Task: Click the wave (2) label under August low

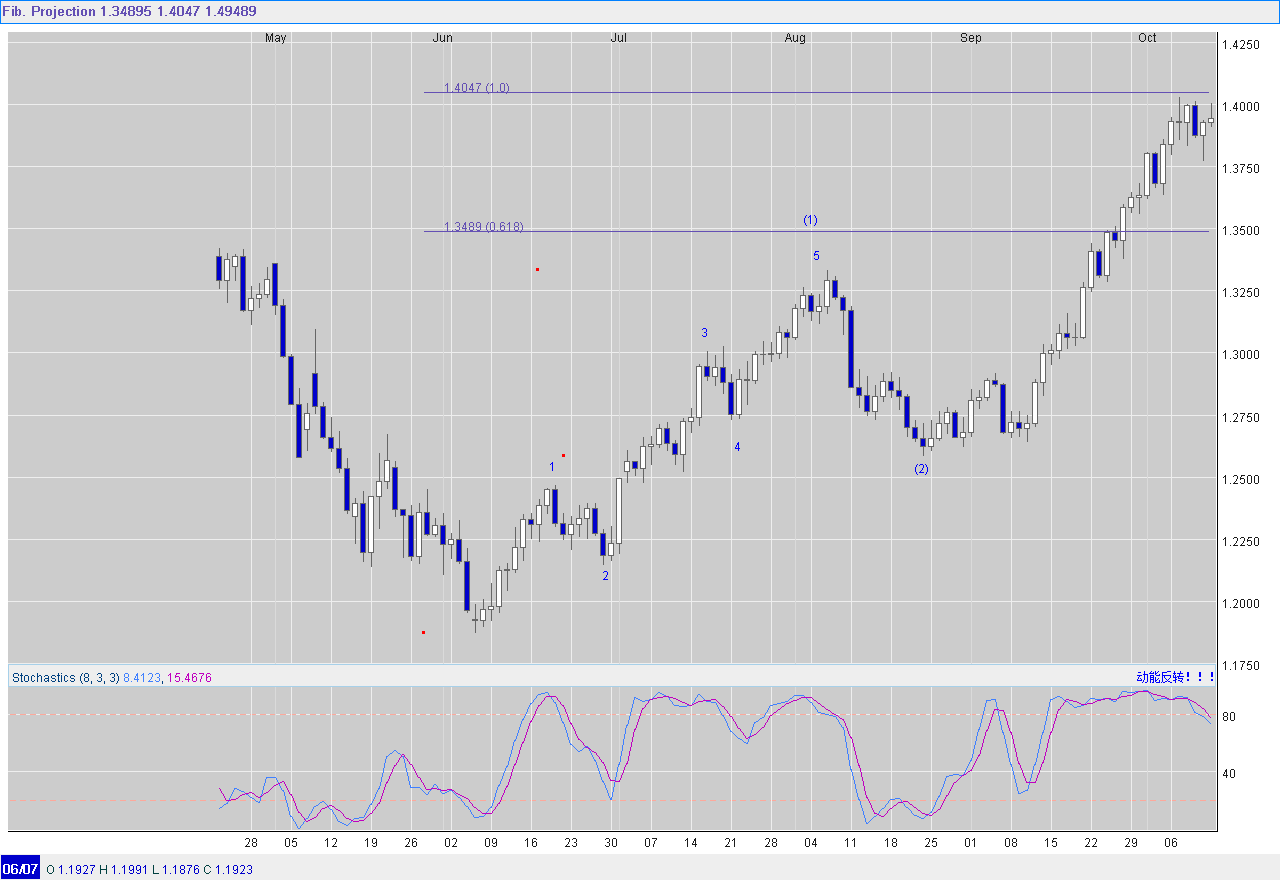Action: [921, 469]
